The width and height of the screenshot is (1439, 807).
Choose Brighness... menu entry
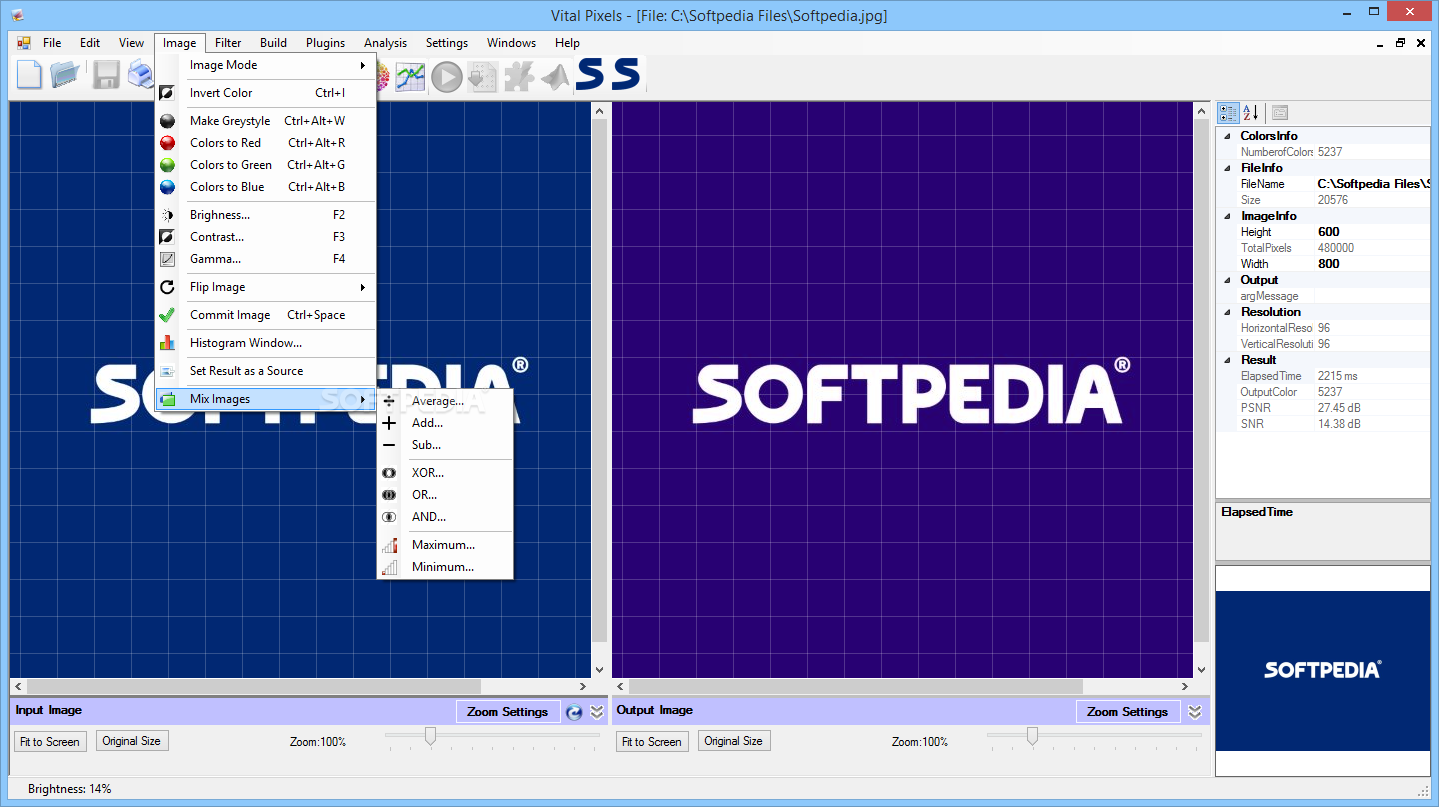click(x=266, y=215)
